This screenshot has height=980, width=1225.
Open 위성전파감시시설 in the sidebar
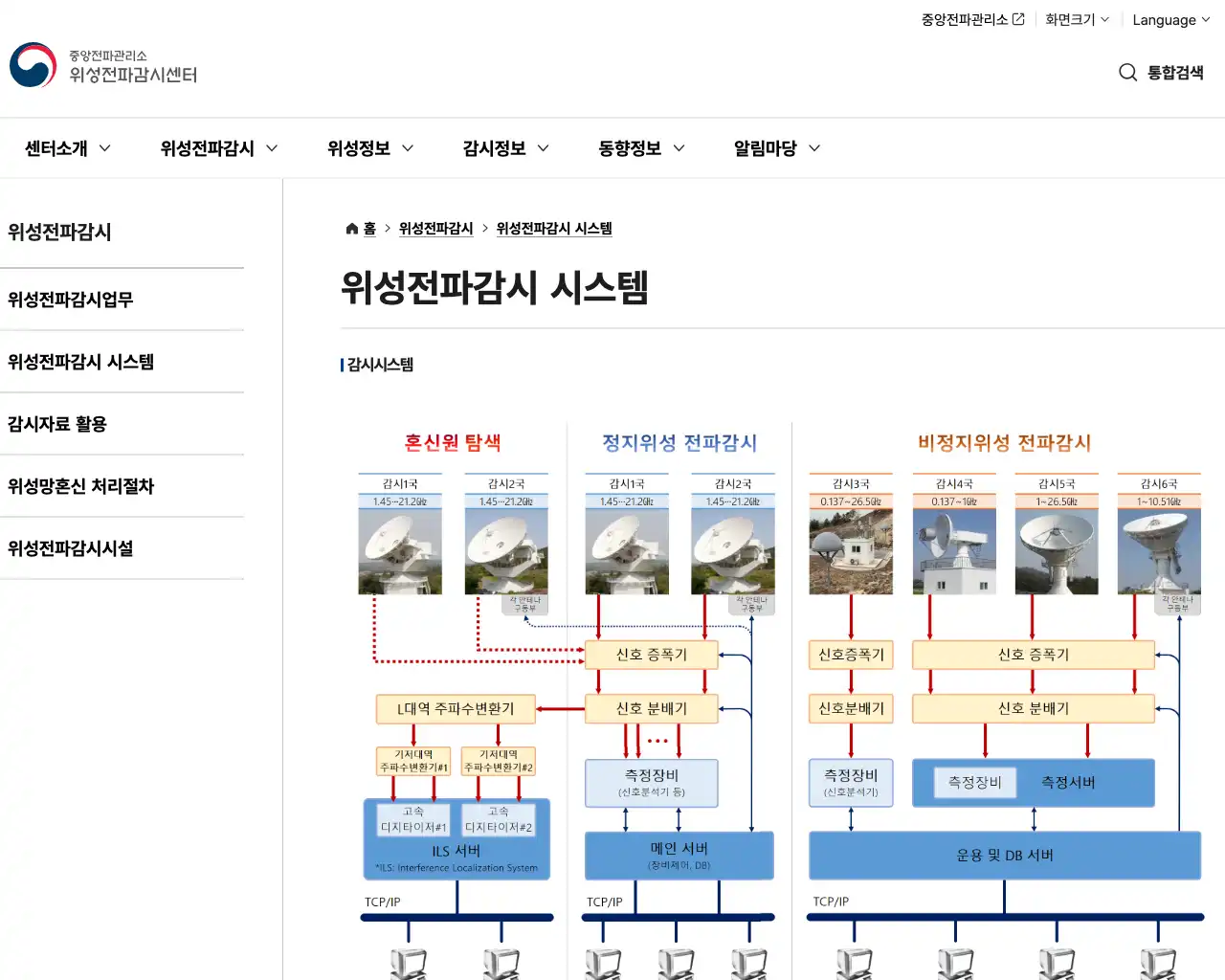pyautogui.click(x=69, y=548)
